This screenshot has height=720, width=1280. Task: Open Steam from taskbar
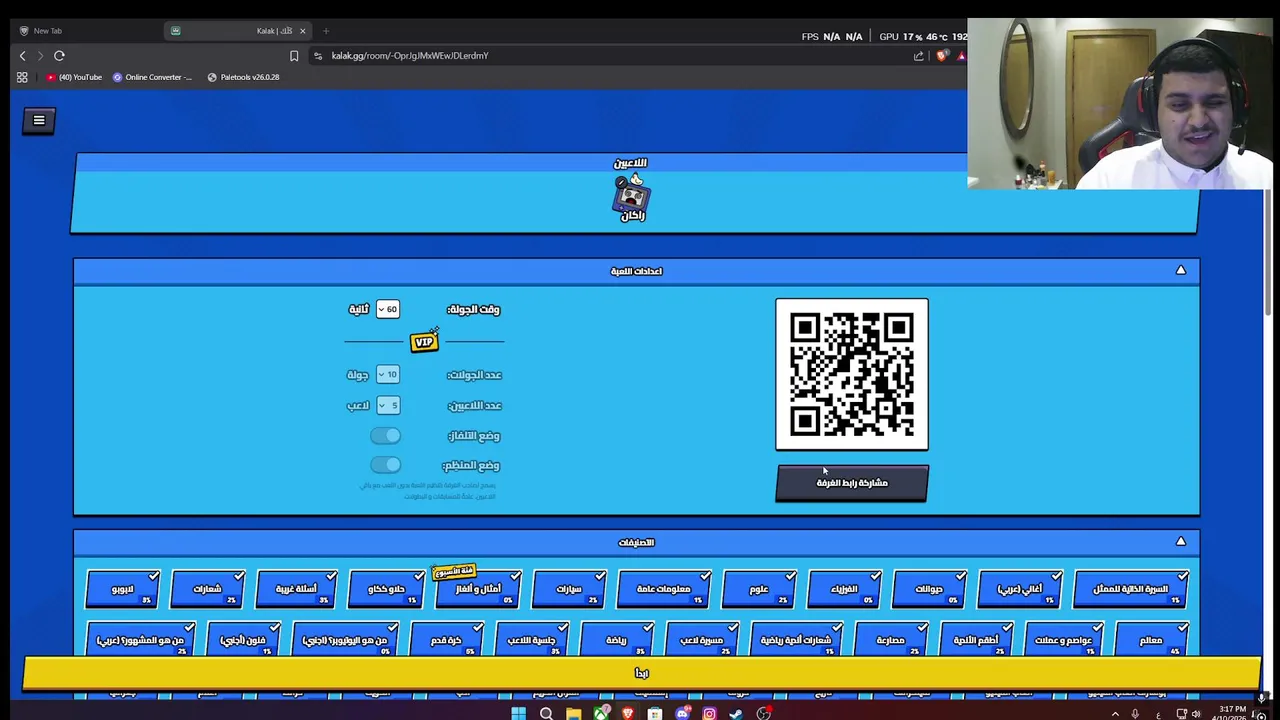coord(736,713)
